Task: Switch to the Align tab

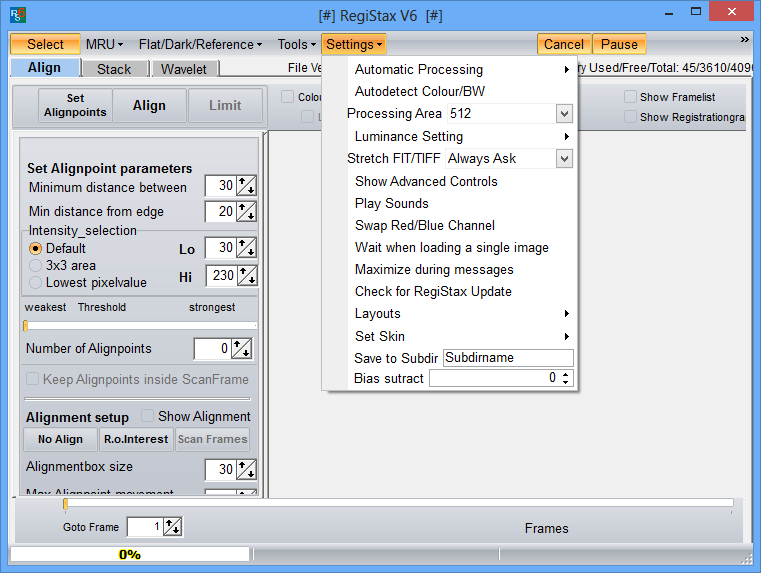Action: (45, 67)
